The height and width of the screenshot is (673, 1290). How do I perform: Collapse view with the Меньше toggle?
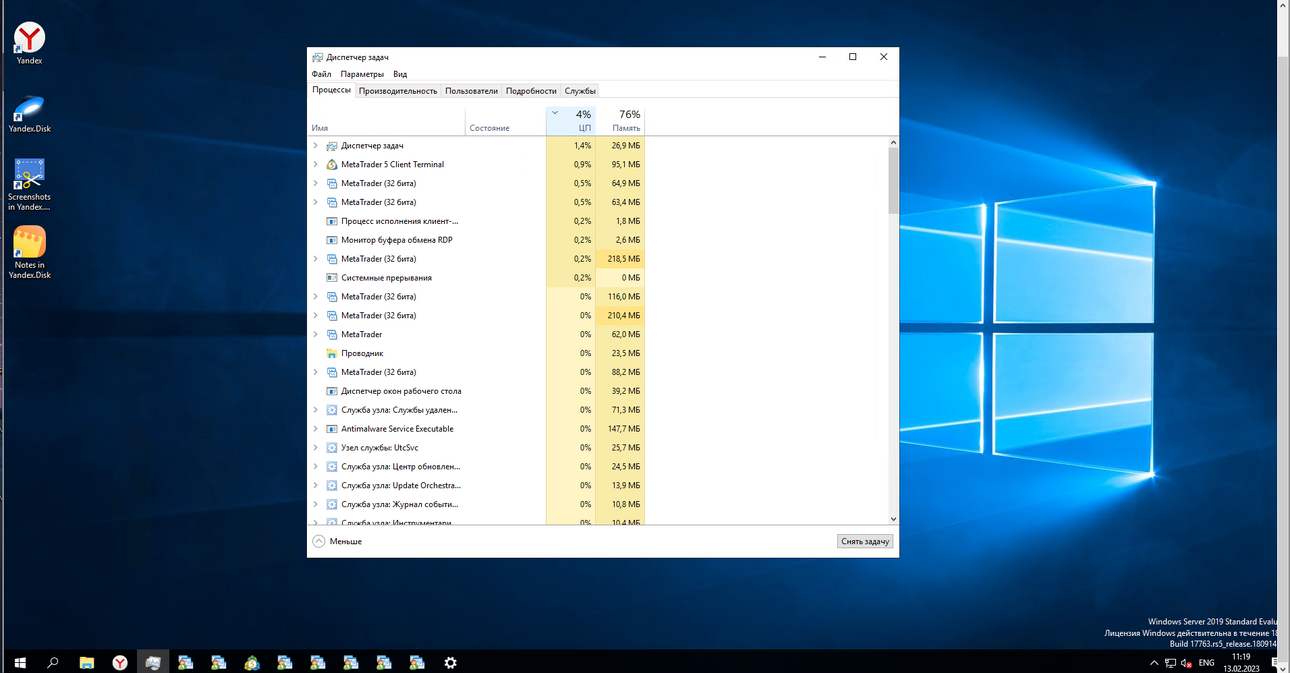(x=337, y=541)
